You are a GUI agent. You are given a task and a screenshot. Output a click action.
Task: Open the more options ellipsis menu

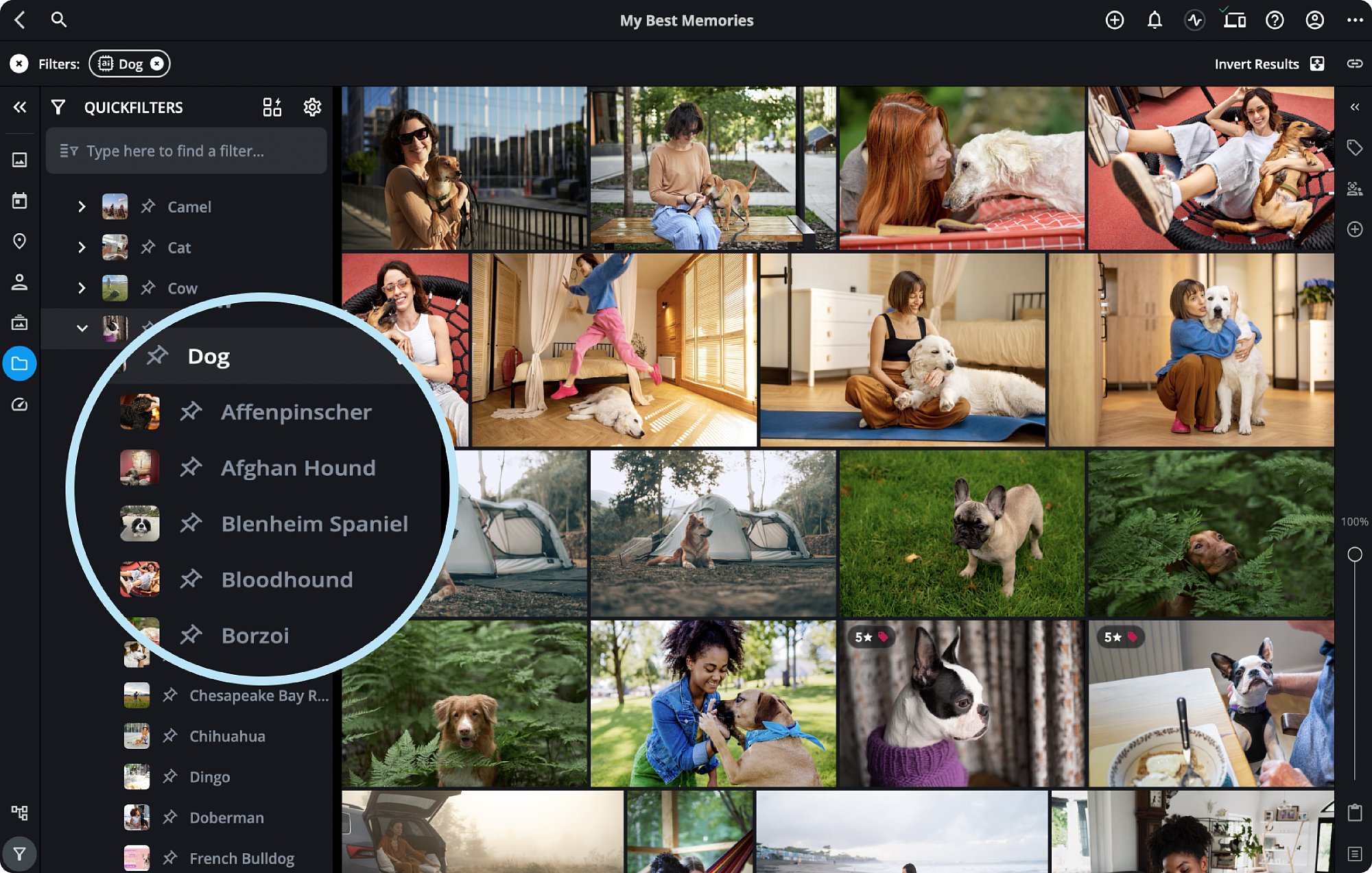(1355, 21)
